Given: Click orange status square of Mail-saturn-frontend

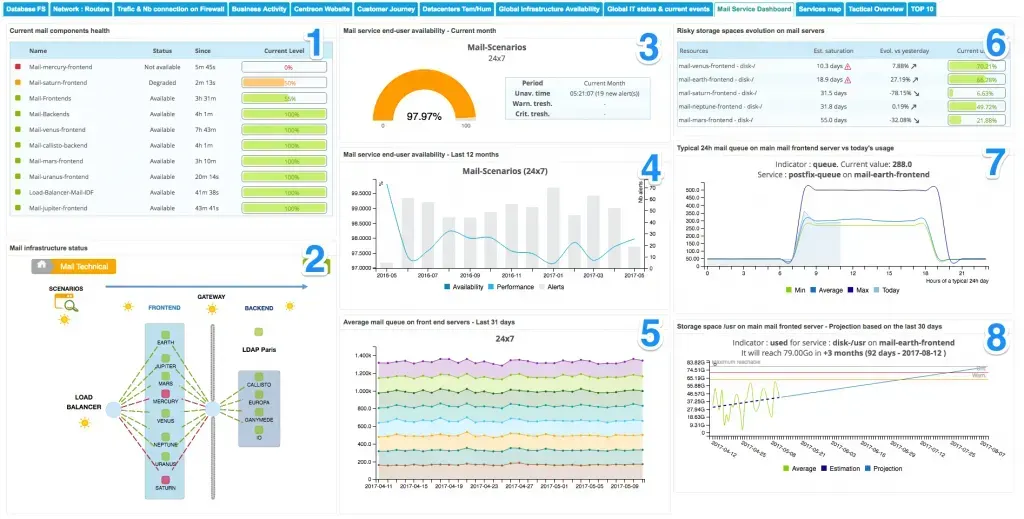Looking at the screenshot, I should point(17,82).
